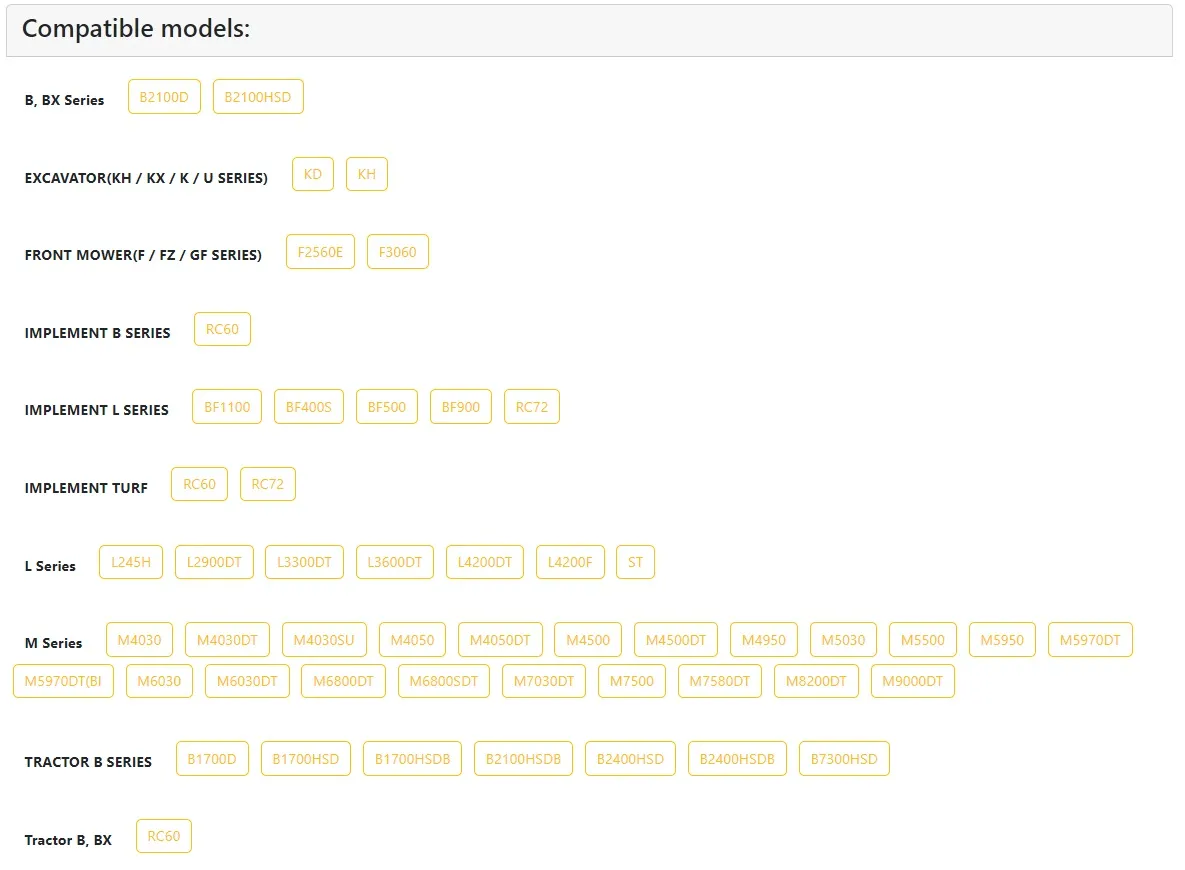Click the B, BX Series label
Viewport: 1185px width, 870px height.
(x=64, y=101)
